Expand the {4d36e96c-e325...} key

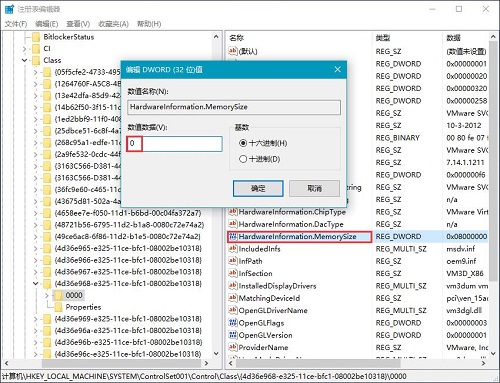click(35, 354)
